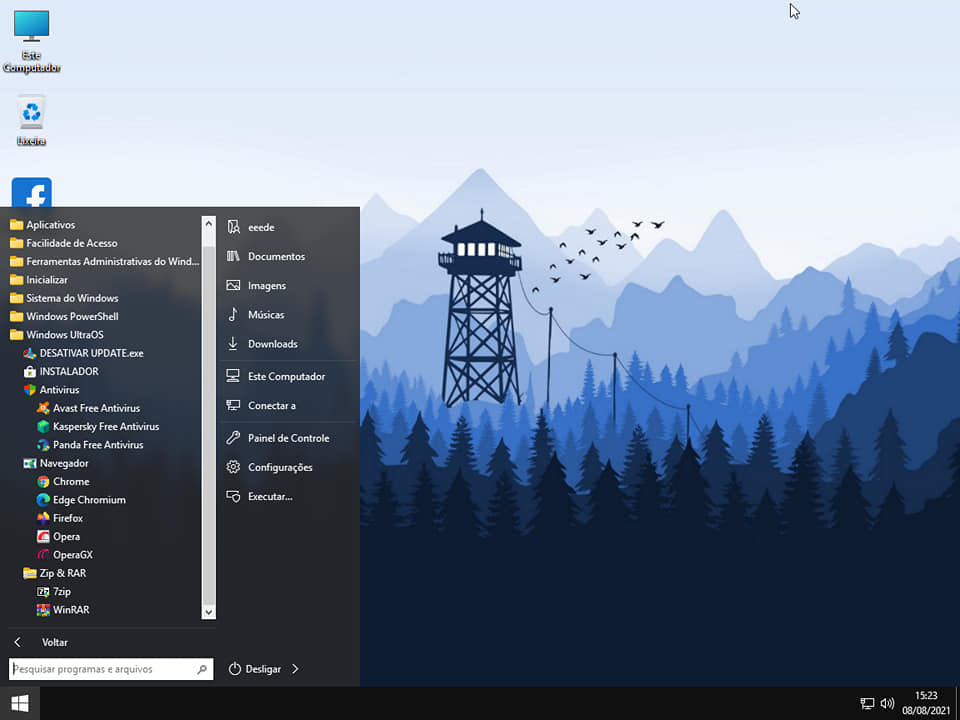The image size is (960, 720).
Task: Launch DESATIVAR UPDATE.exe from the list
Action: point(83,353)
